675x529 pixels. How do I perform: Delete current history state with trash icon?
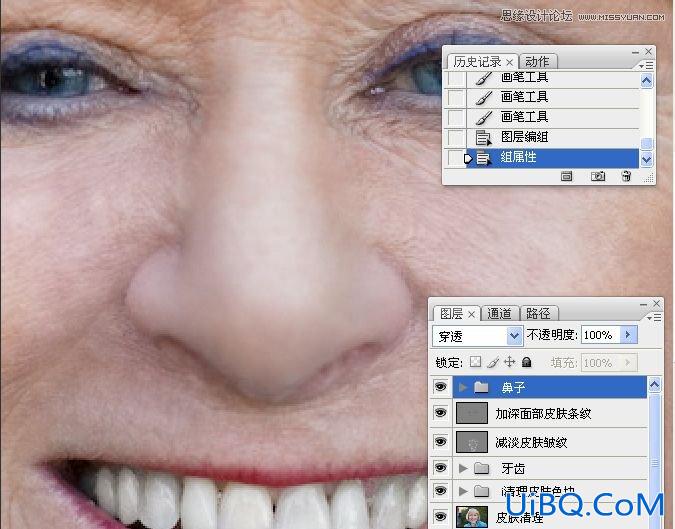[x=626, y=176]
